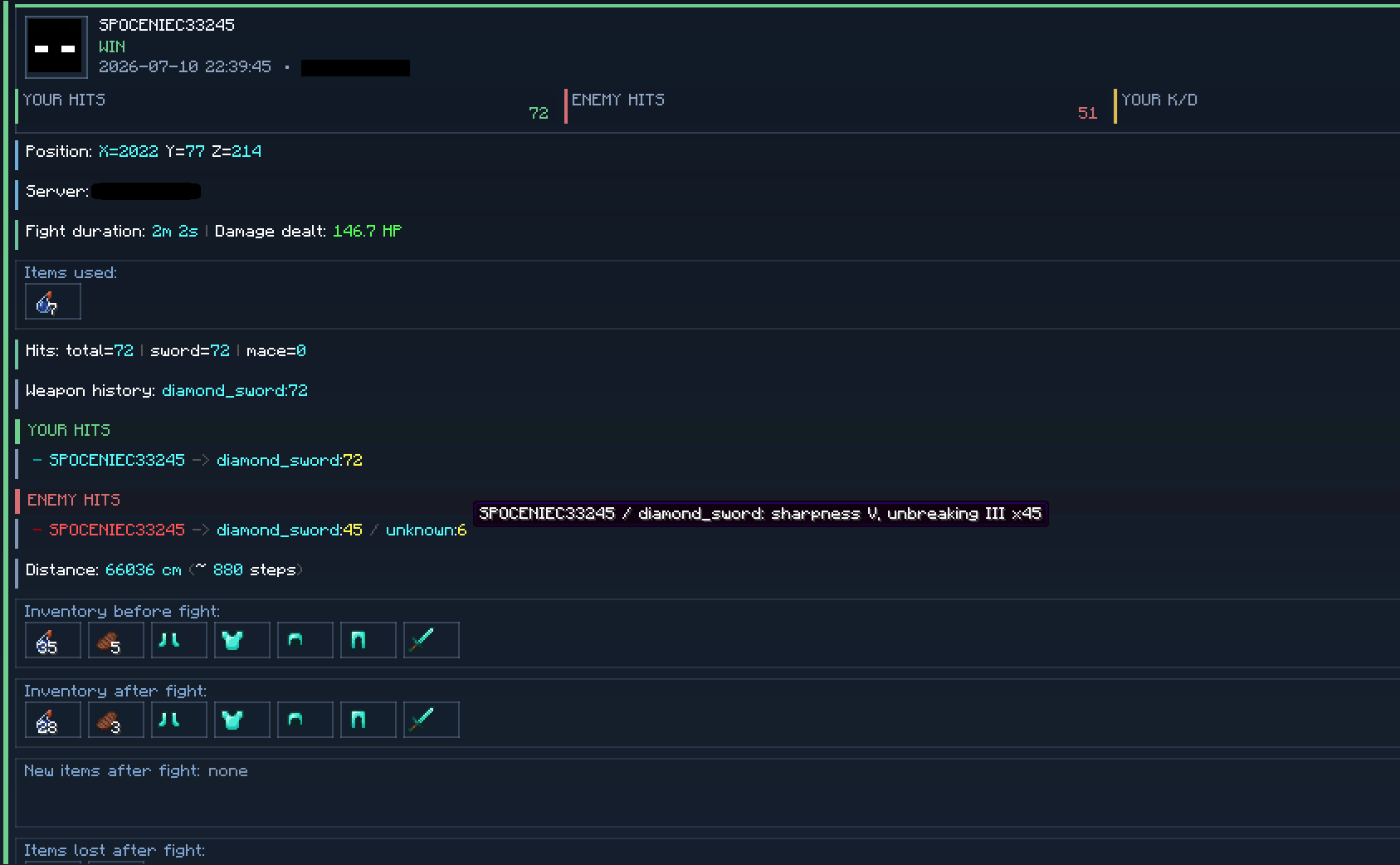Click red SPOCENIEC33245 name under ENEMY HITS

(x=117, y=530)
